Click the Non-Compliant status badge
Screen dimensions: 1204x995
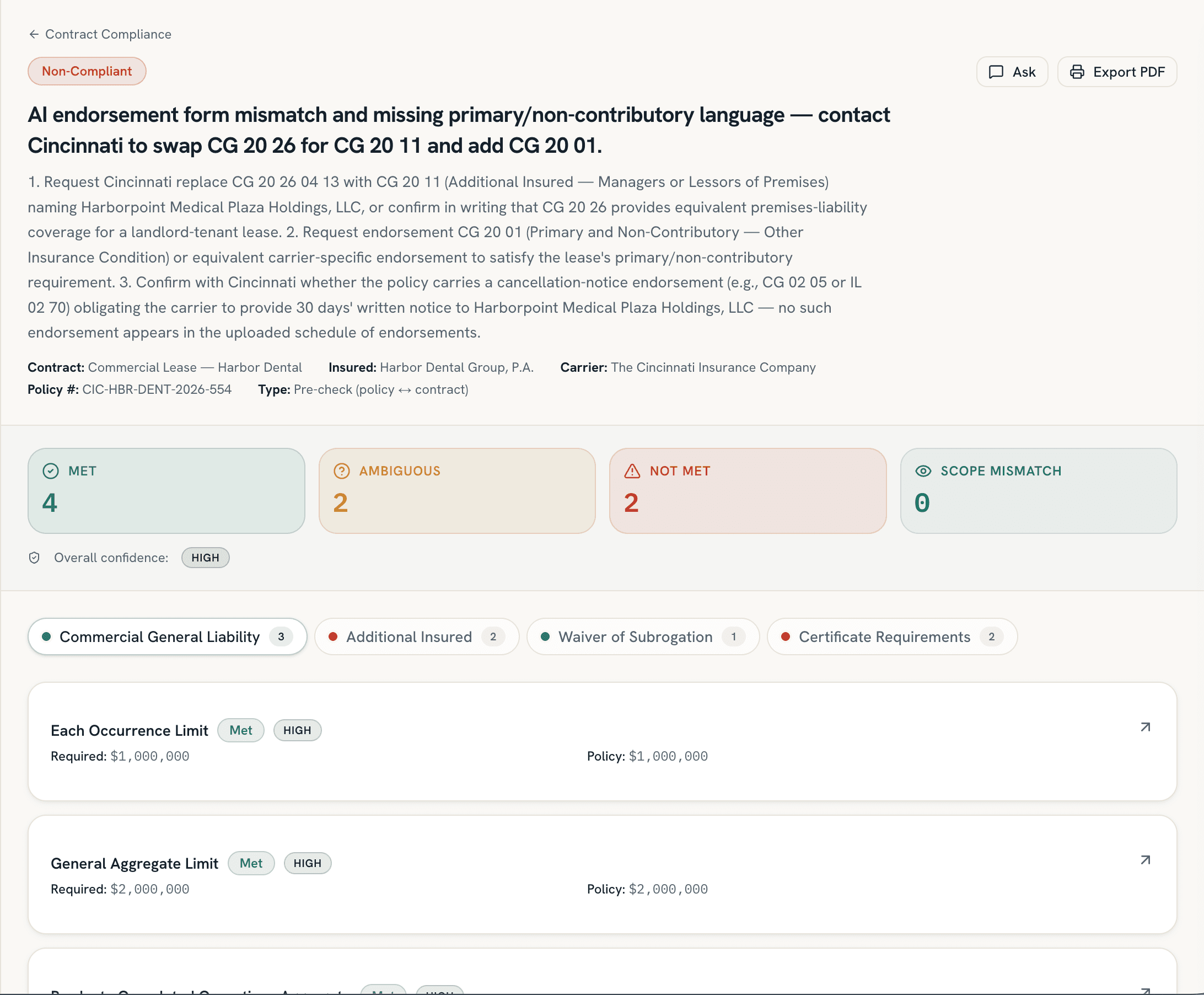click(x=87, y=71)
